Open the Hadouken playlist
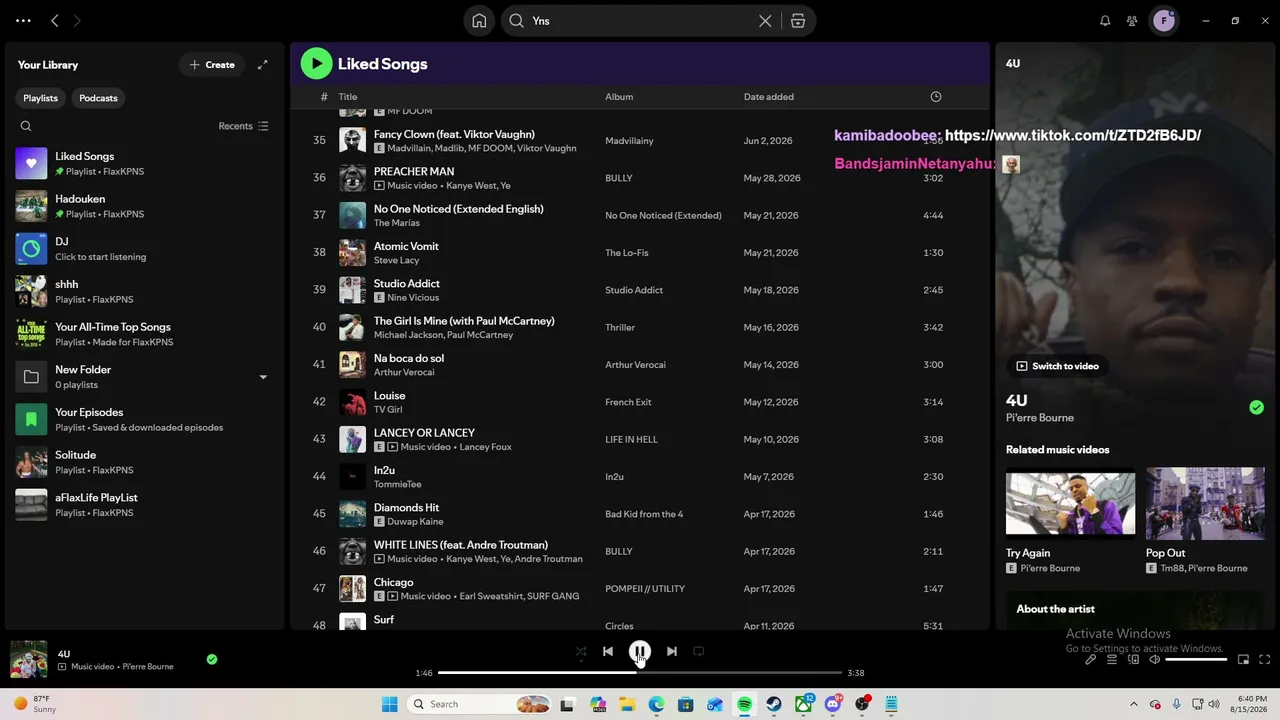The height and width of the screenshot is (720, 1280). (144, 206)
